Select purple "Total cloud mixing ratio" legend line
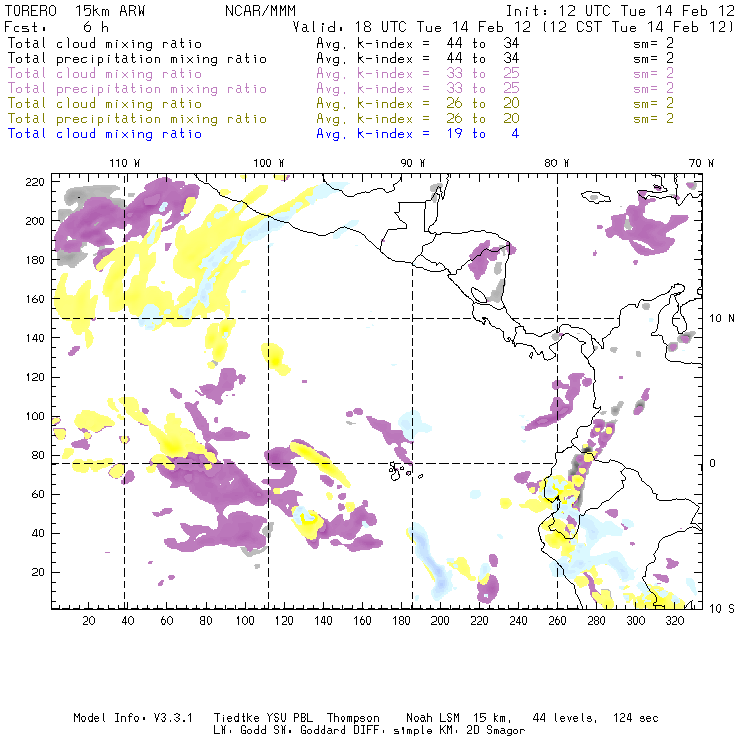Viewport: 740px width, 740px height. [105, 74]
